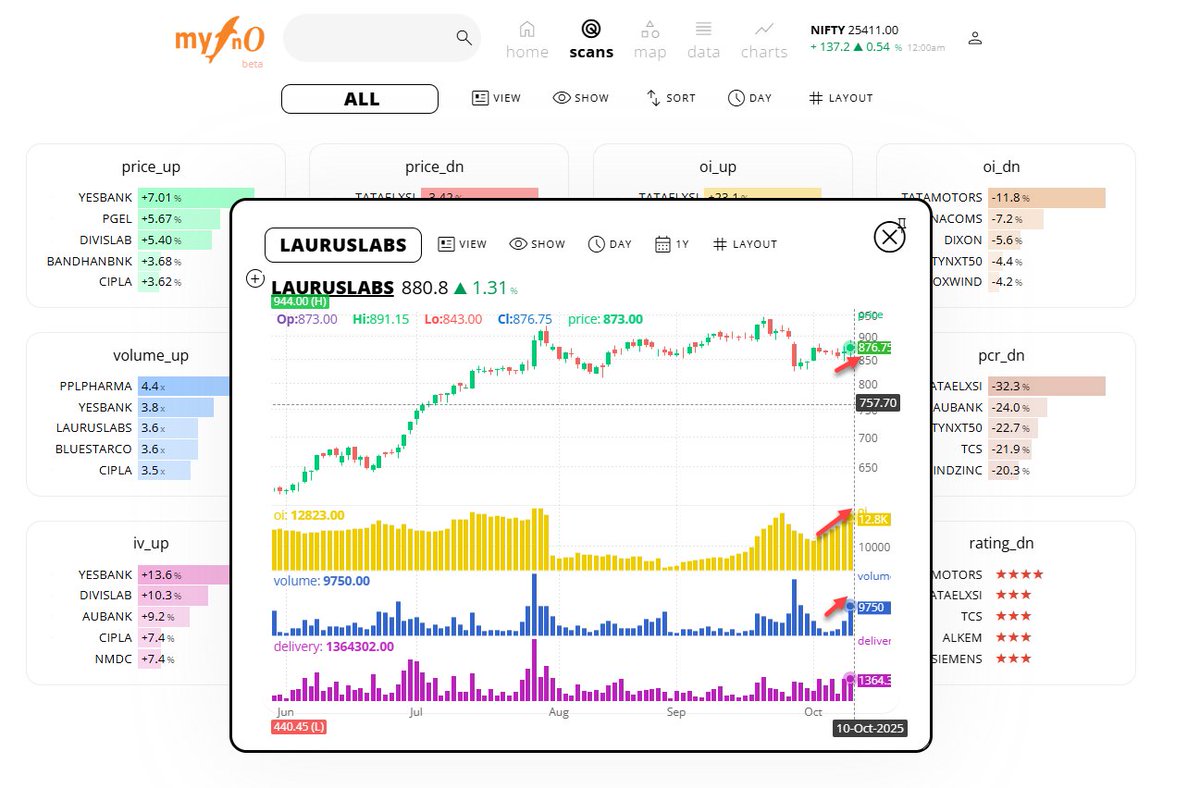Open VIEW options inside the chart popup
Screen dimensions: 1200x788
click(463, 243)
